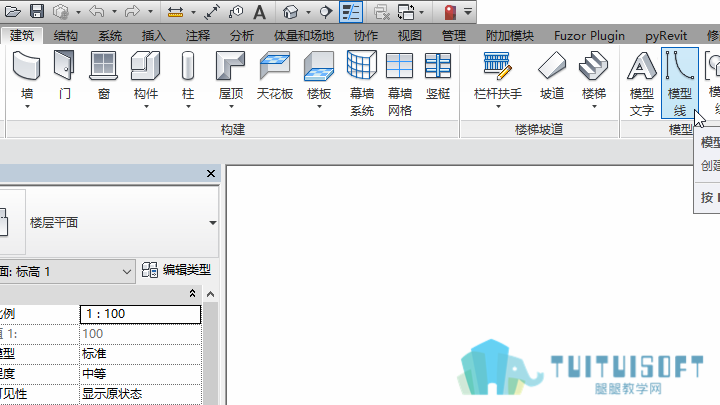Click the Tag by Category icon

pyautogui.click(x=236, y=12)
